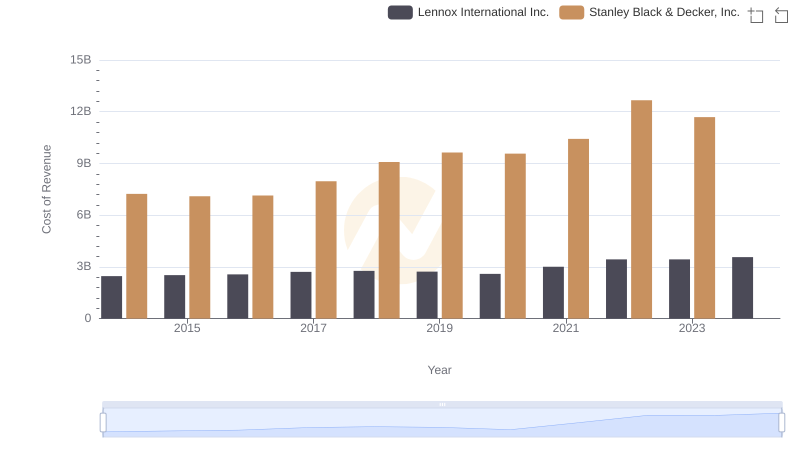The width and height of the screenshot is (800, 461).
Task: Click the right handle of the zoom slider
Action: (x=781, y=423)
